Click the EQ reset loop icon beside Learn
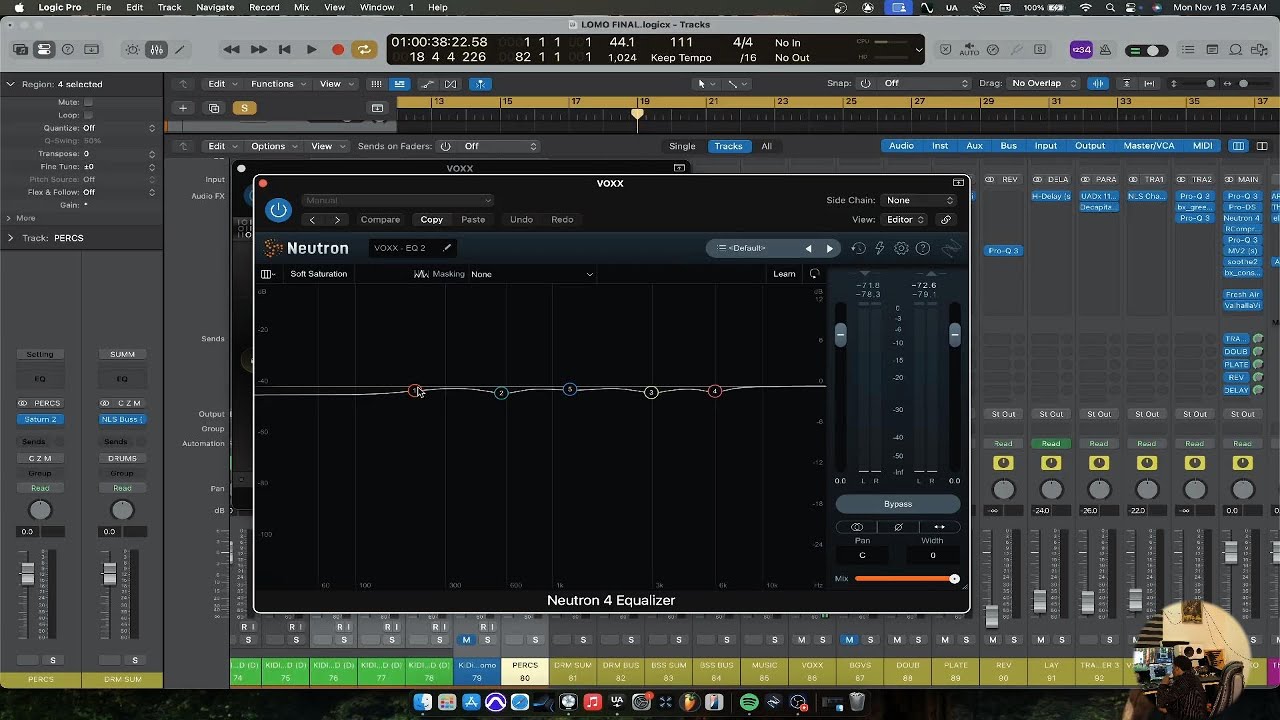Screen dimensions: 1280x720 (x=814, y=274)
